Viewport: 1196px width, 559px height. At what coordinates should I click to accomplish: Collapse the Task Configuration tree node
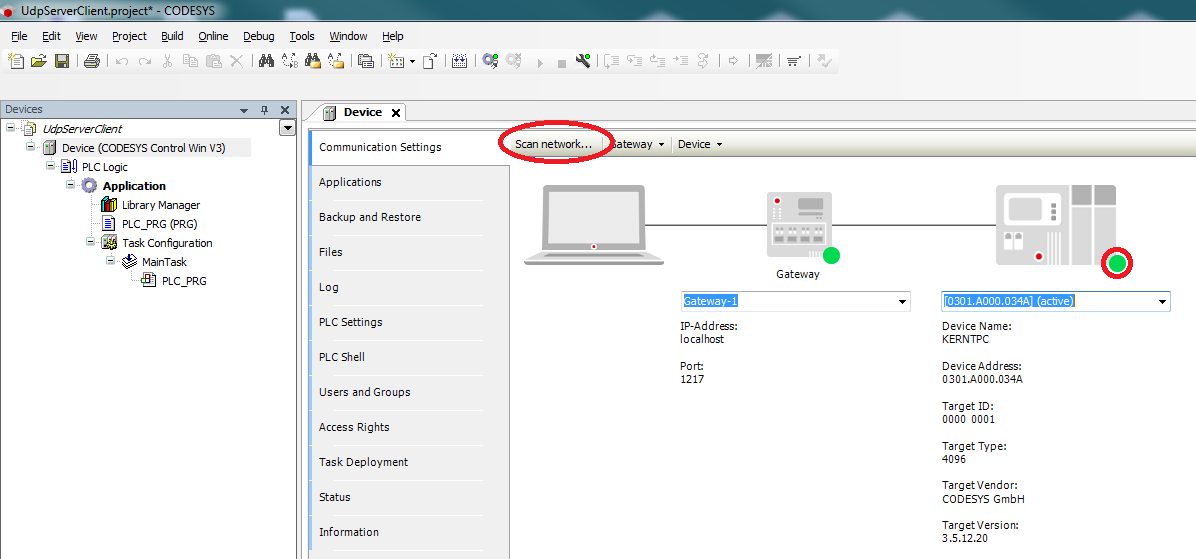(x=90, y=242)
